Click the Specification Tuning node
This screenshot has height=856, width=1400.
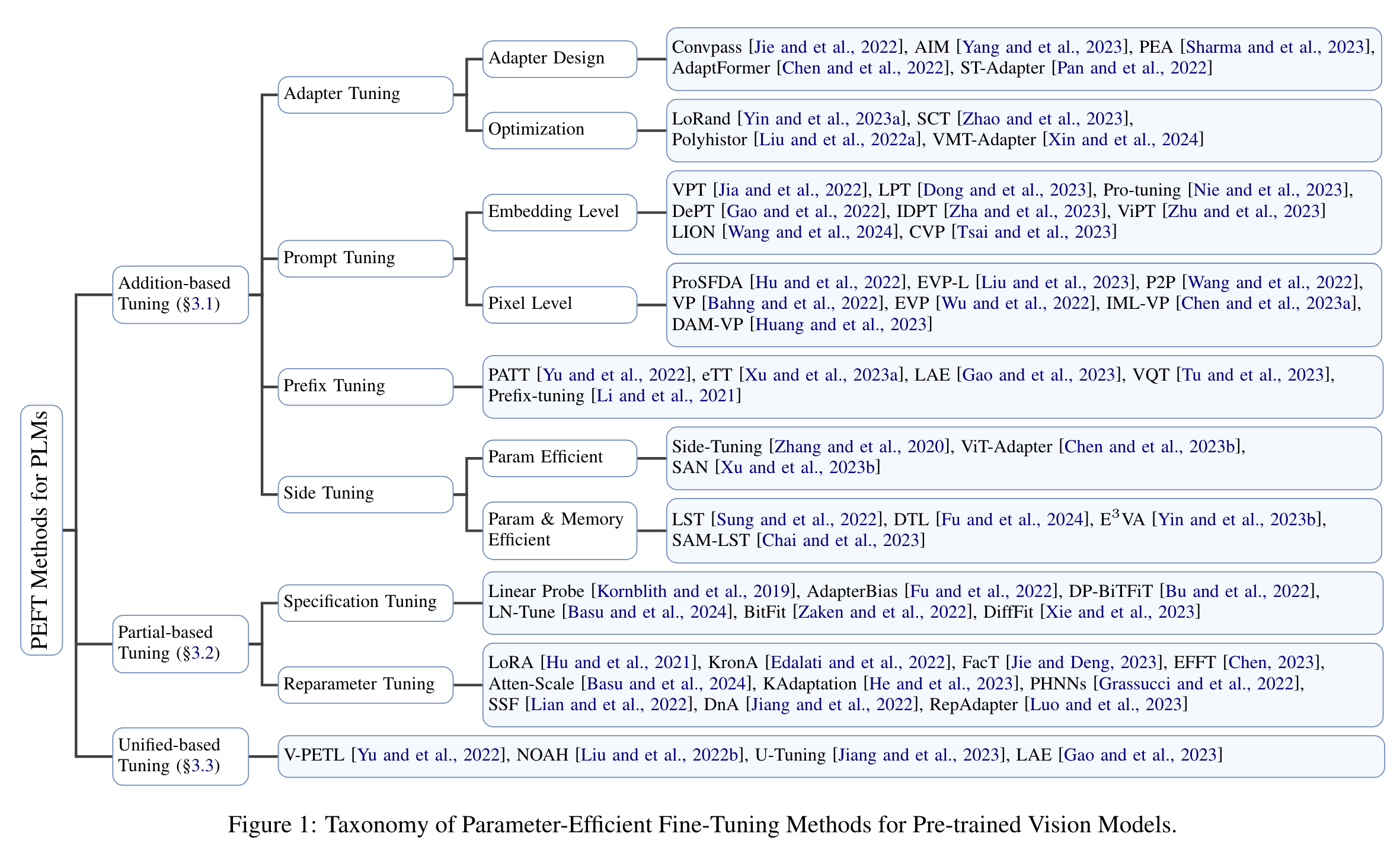click(365, 602)
